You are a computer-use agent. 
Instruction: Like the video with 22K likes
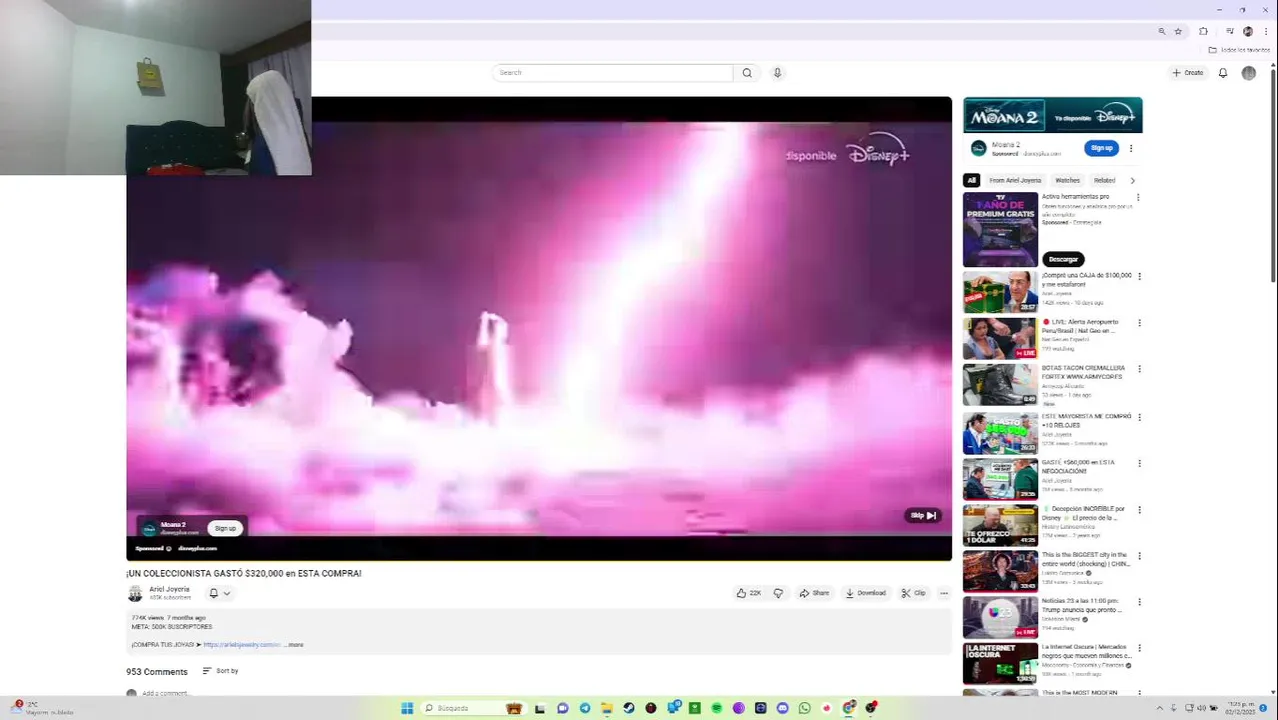[x=749, y=593]
